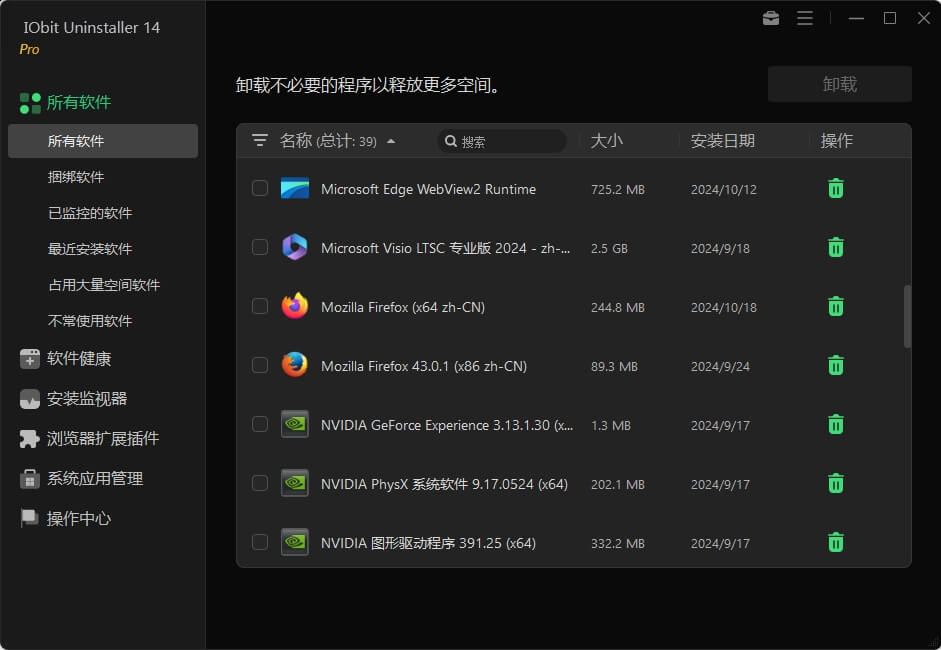Viewport: 941px width, 650px height.
Task: Check the Microsoft Edge WebView2 Runtime checkbox
Action: pos(260,188)
